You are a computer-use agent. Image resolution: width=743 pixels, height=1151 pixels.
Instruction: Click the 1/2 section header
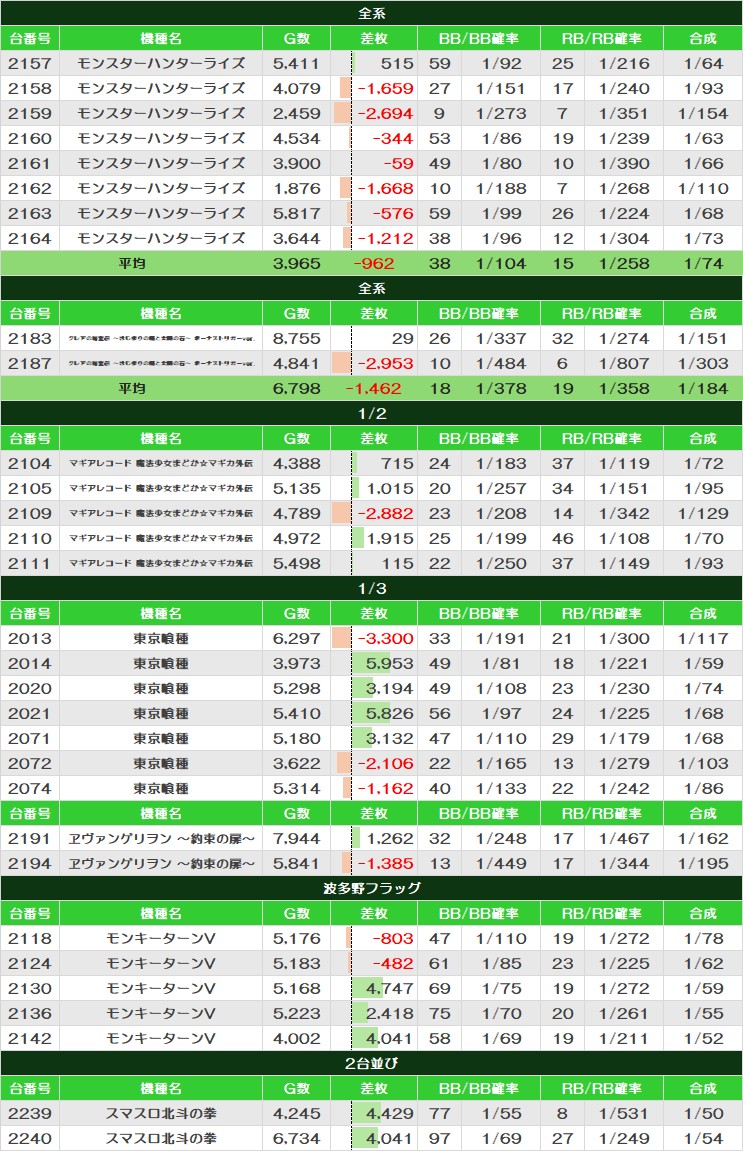[372, 413]
